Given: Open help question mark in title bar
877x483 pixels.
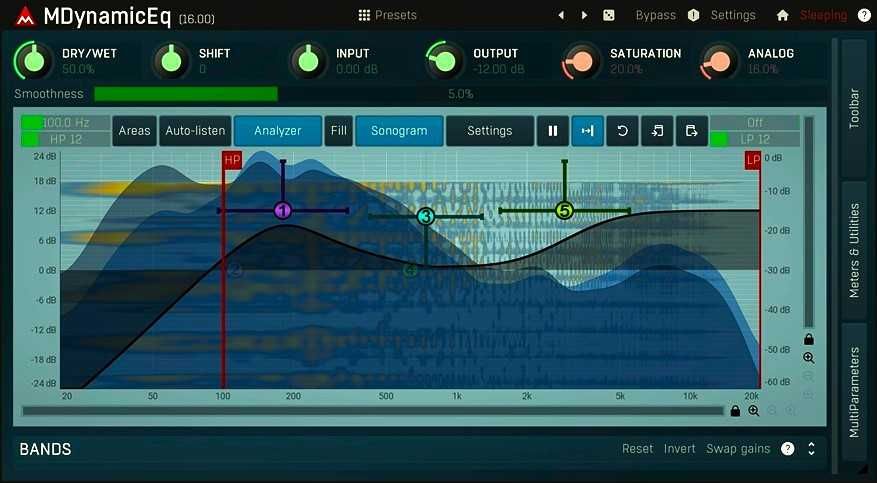Looking at the screenshot, I should click(864, 16).
